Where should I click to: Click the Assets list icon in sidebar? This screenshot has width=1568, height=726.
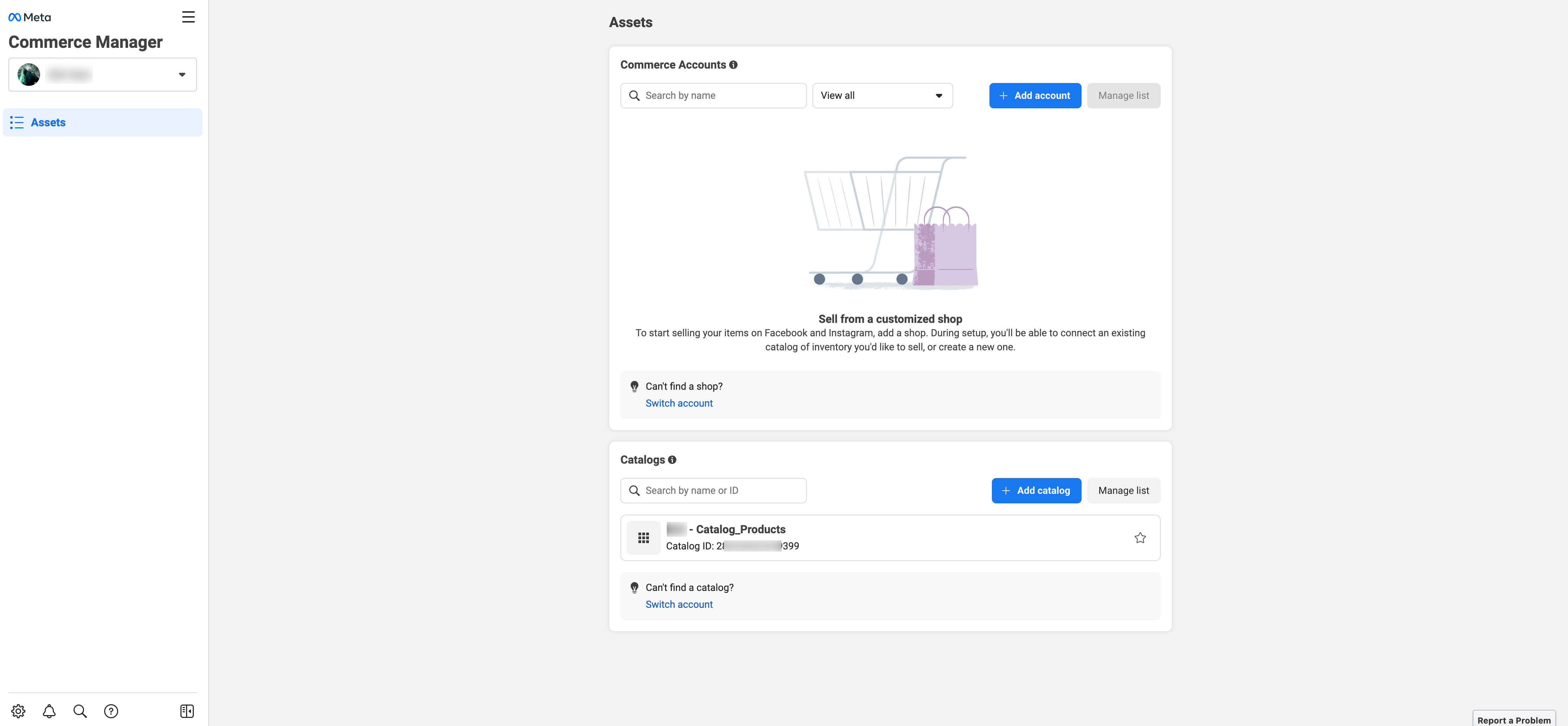coord(17,122)
